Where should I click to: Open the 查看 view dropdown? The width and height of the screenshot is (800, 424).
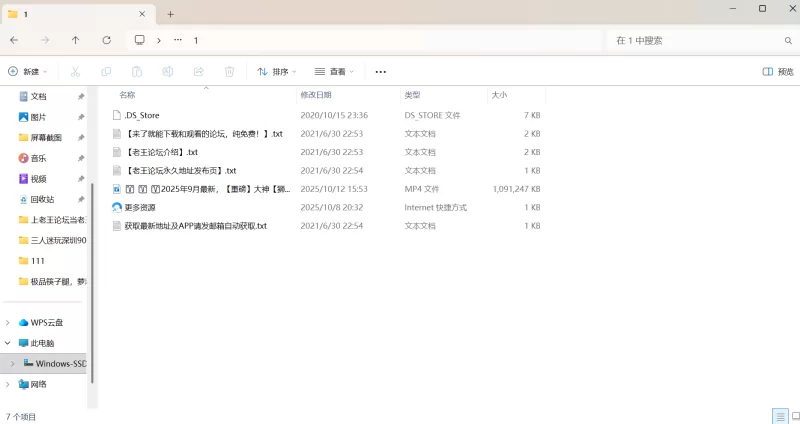(335, 72)
